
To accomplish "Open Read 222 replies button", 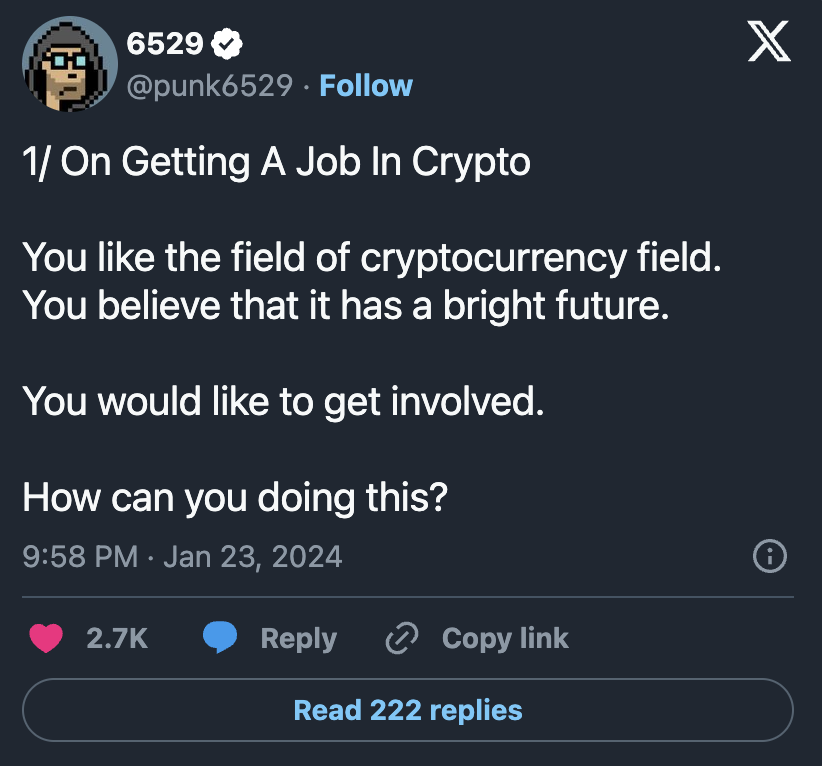I will pos(408,710).
